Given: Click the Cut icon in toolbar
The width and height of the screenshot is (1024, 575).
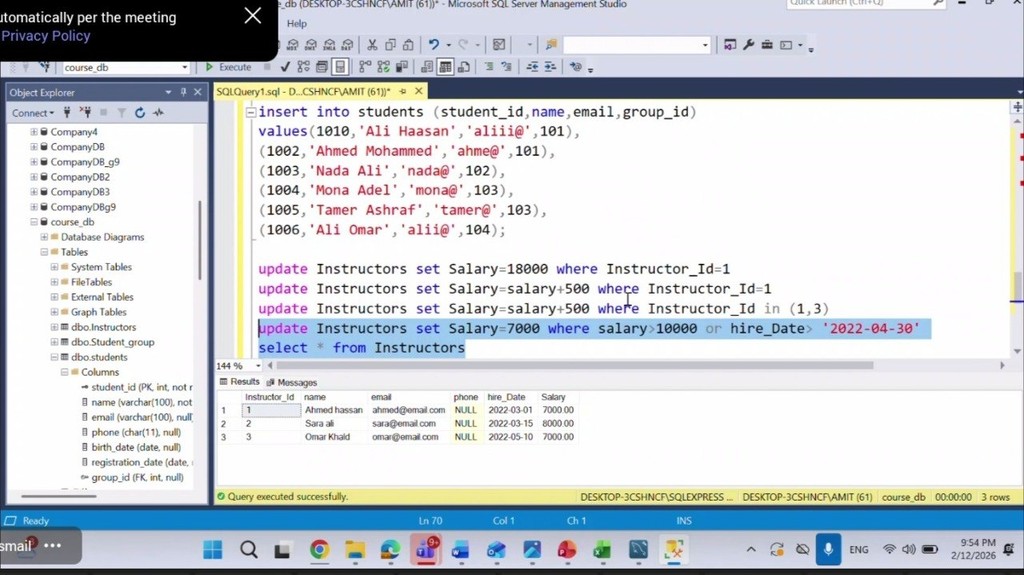Looking at the screenshot, I should 372,45.
